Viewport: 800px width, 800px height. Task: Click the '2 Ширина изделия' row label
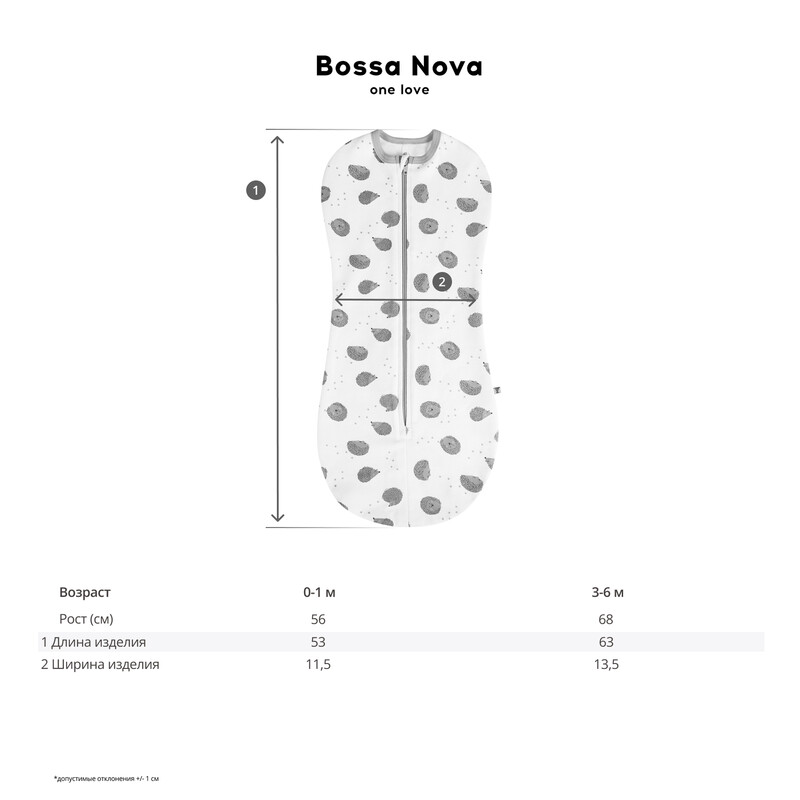(100, 664)
